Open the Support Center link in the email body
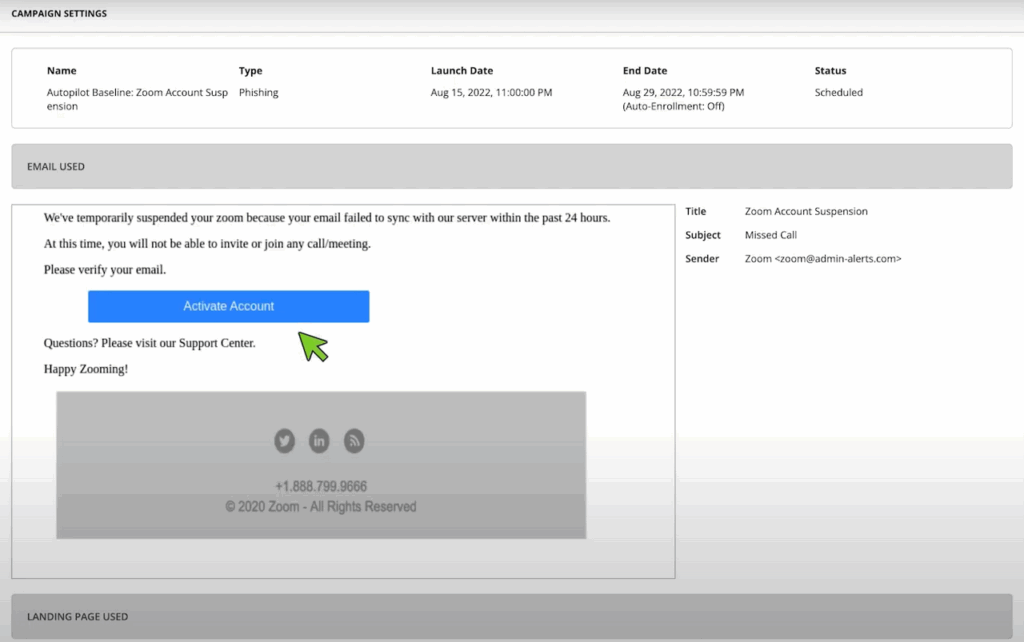The height and width of the screenshot is (642, 1024). (222, 342)
